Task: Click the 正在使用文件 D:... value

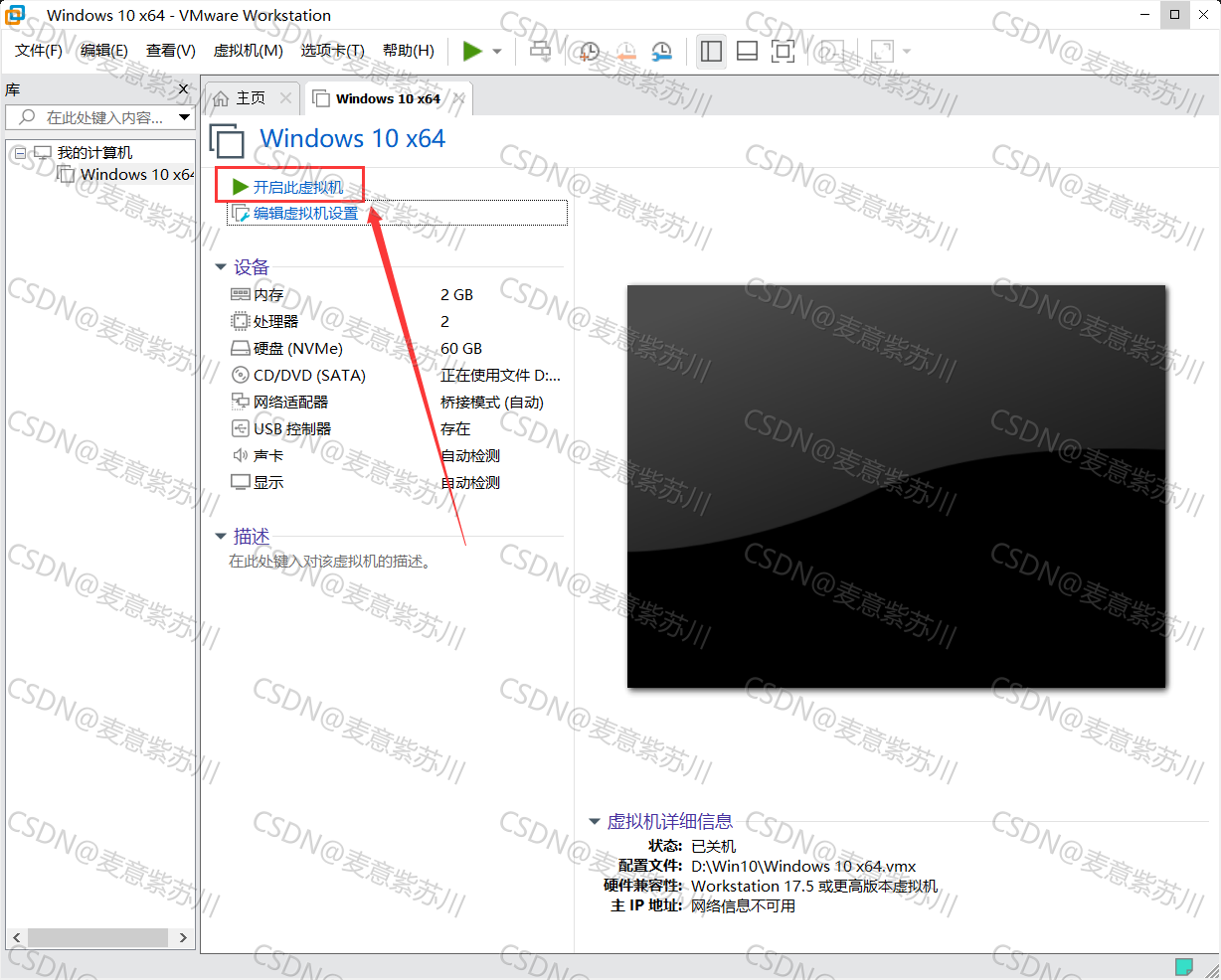Action: (501, 376)
